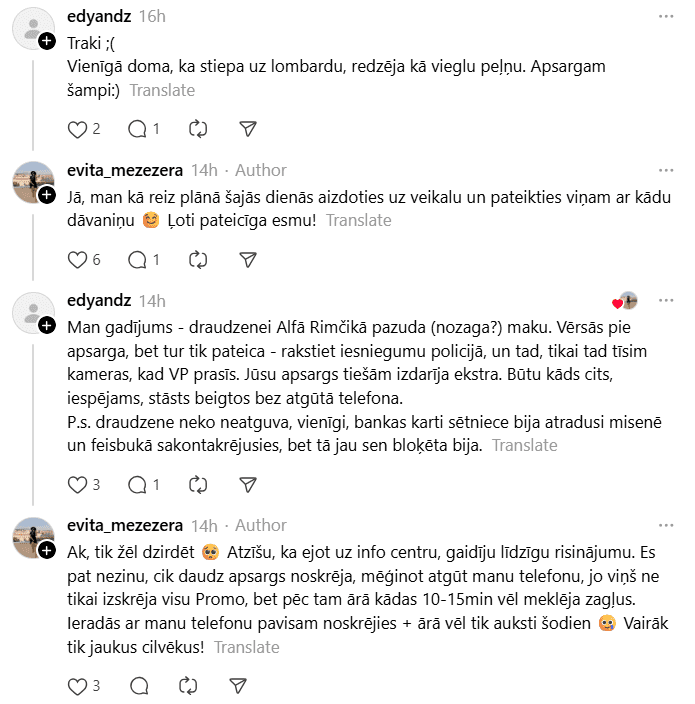This screenshot has height=704, width=695.
Task: Open more options for edyandz's second comment
Action: click(x=666, y=300)
